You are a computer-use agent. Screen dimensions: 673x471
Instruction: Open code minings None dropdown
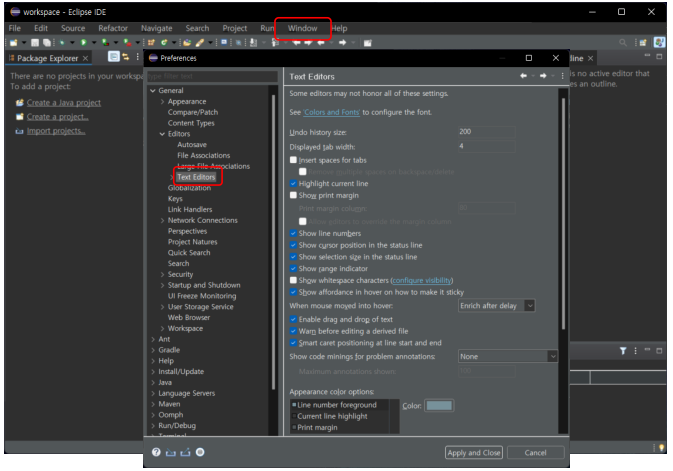point(508,356)
